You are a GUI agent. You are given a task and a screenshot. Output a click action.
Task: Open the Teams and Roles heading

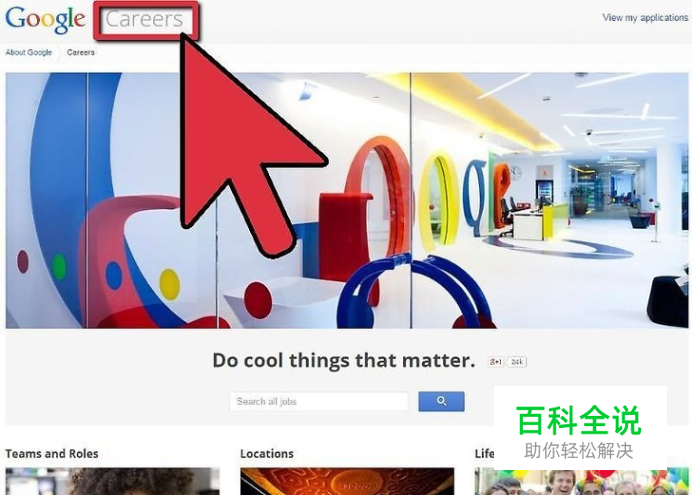[52, 454]
